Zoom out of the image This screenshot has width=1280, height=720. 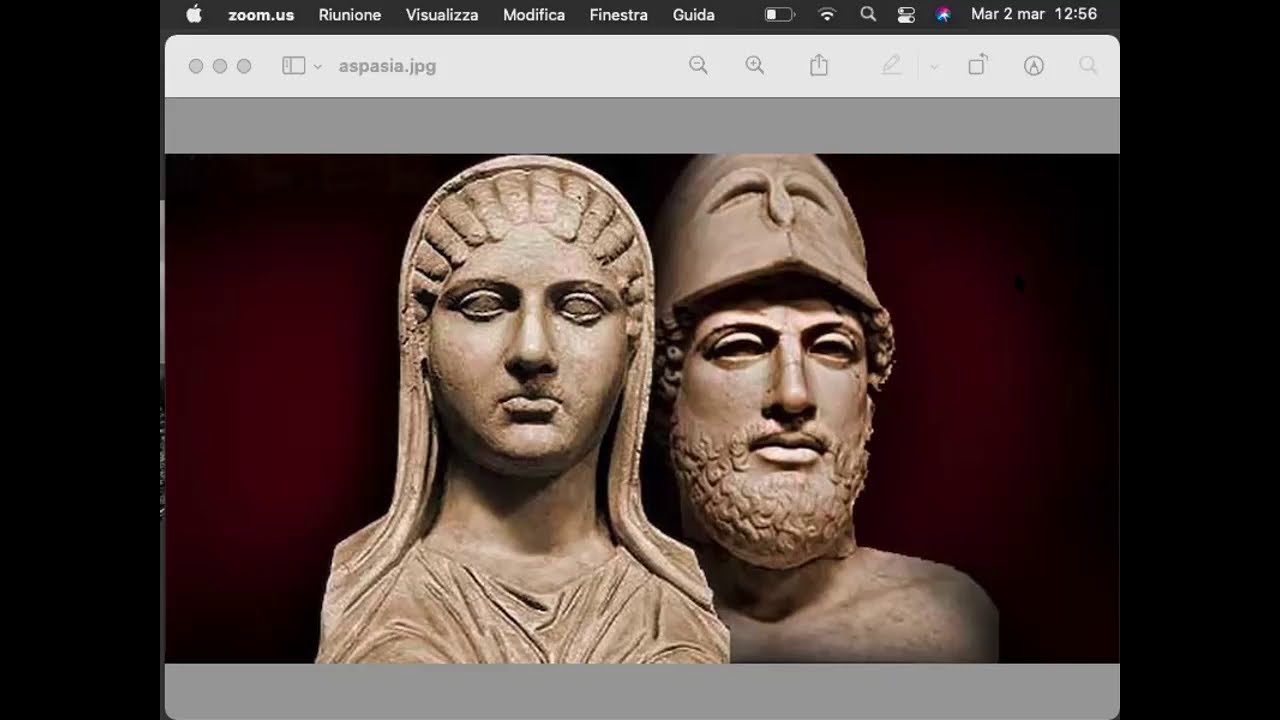(698, 66)
